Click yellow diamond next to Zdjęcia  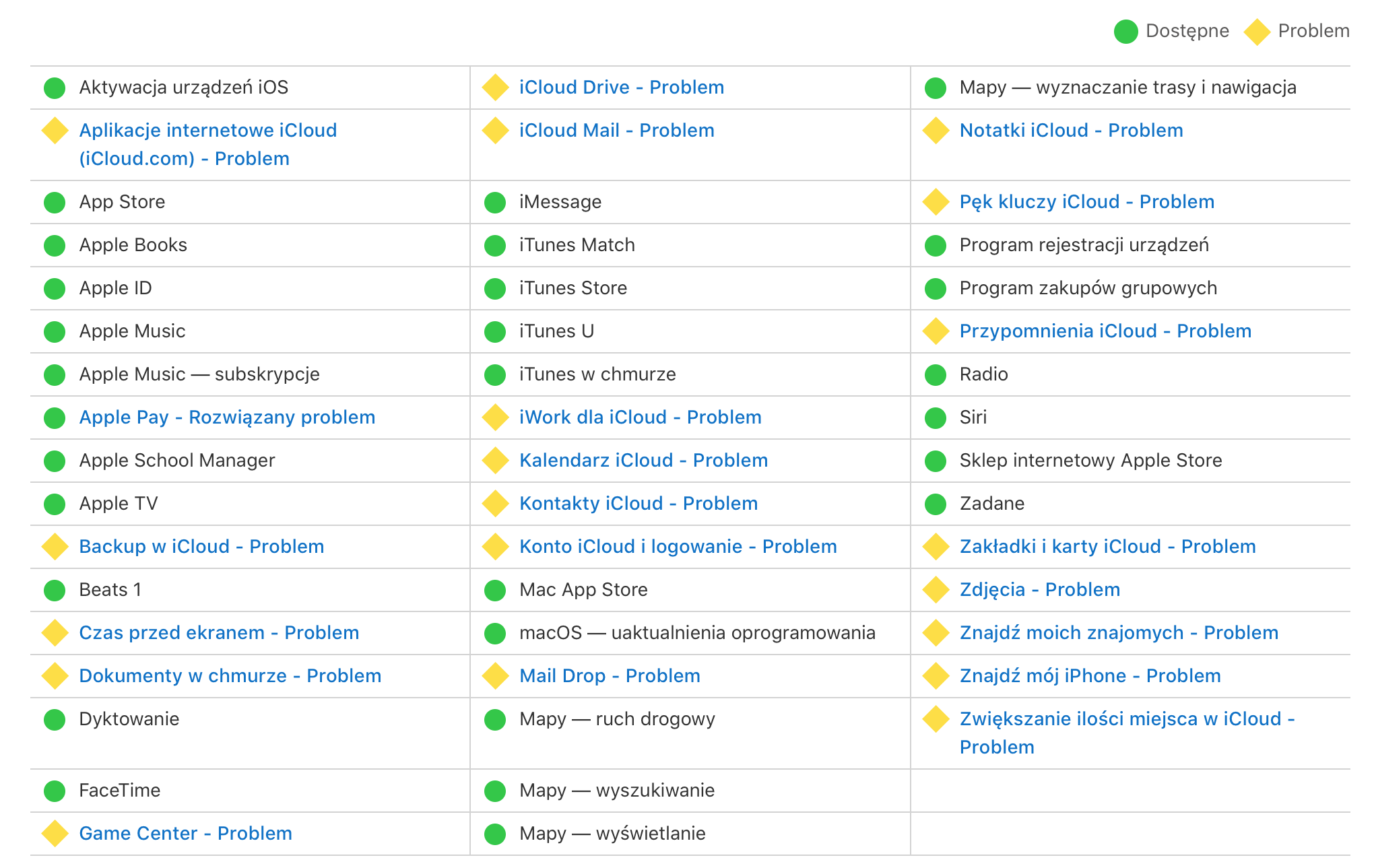click(936, 590)
